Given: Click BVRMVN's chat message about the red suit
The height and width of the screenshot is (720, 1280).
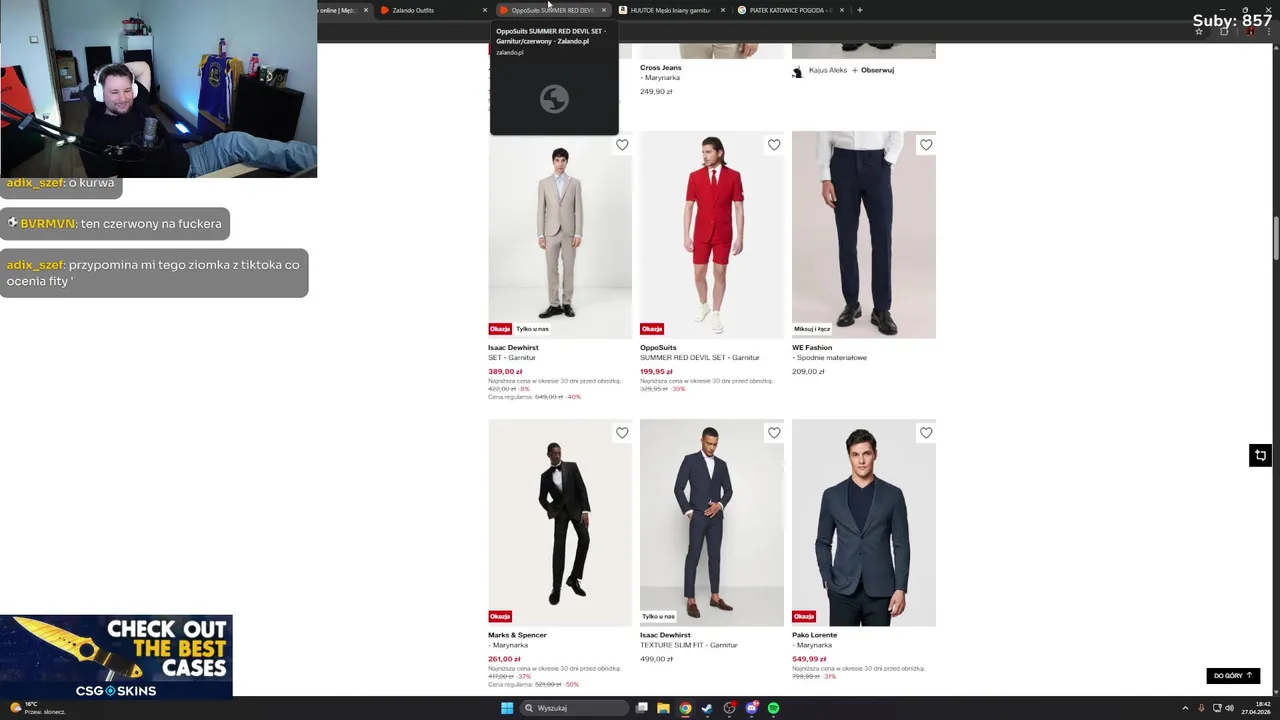Looking at the screenshot, I should coord(115,224).
